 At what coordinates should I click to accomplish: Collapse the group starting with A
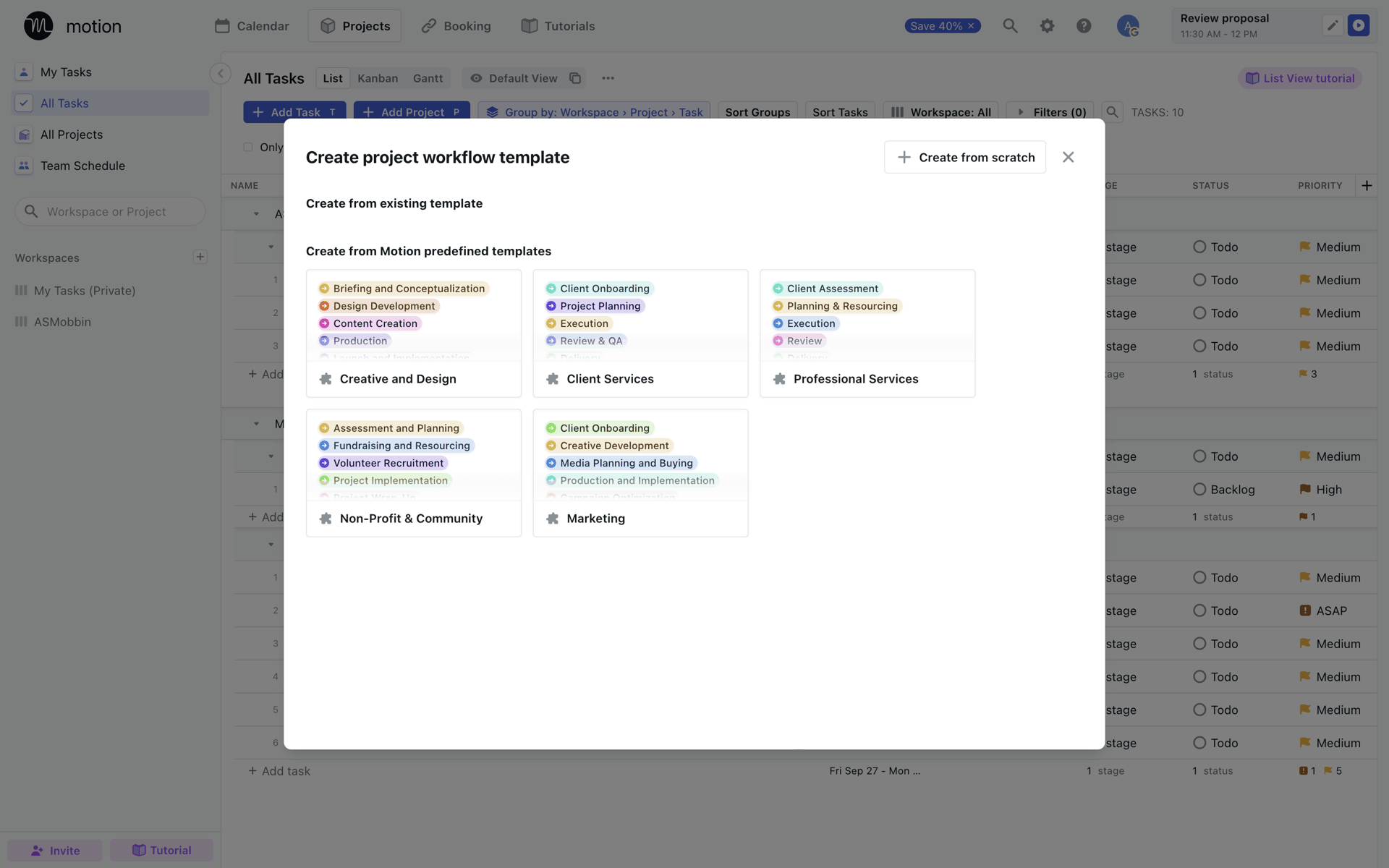[256, 214]
